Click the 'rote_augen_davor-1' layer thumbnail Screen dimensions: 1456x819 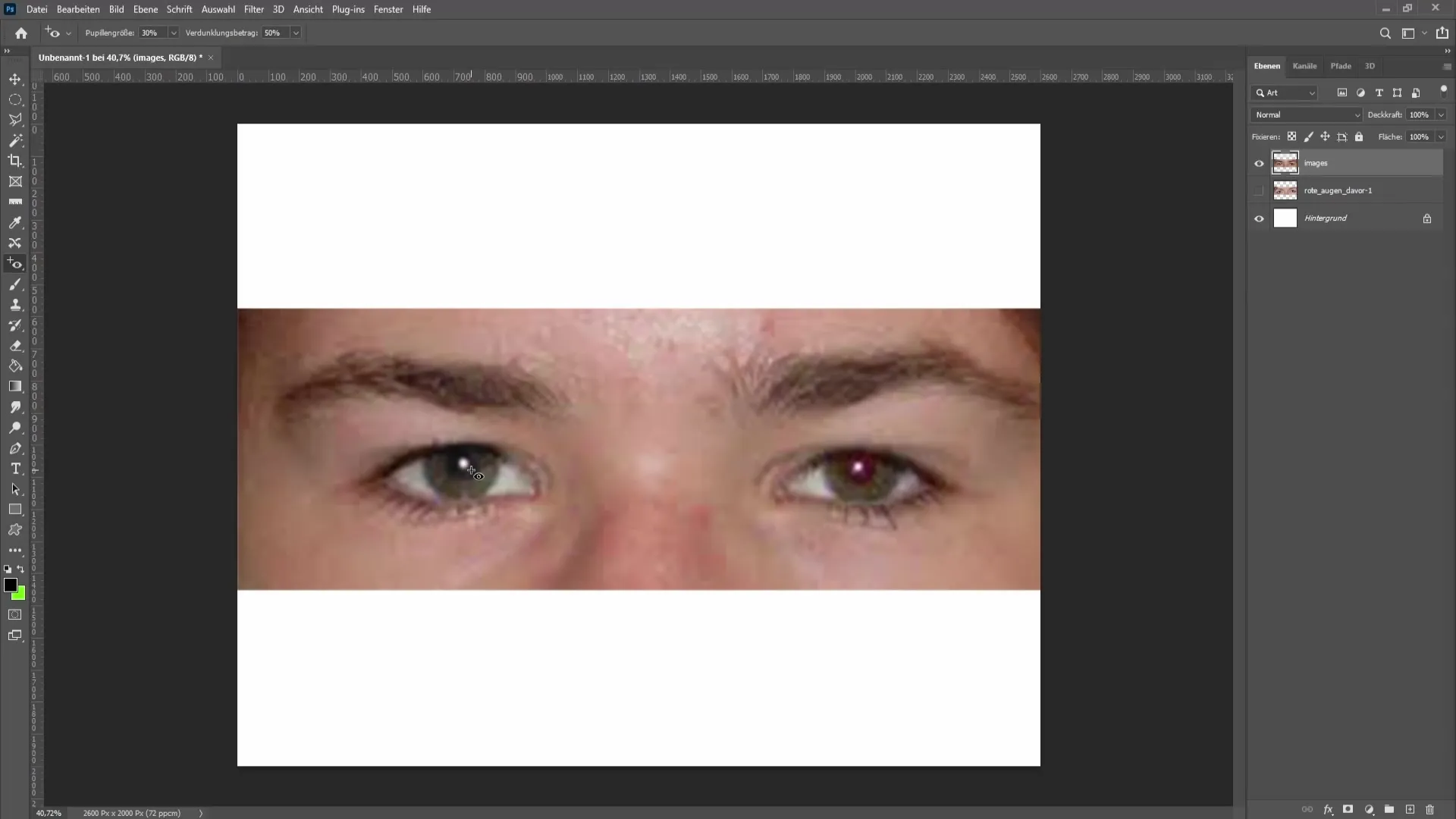click(1285, 190)
